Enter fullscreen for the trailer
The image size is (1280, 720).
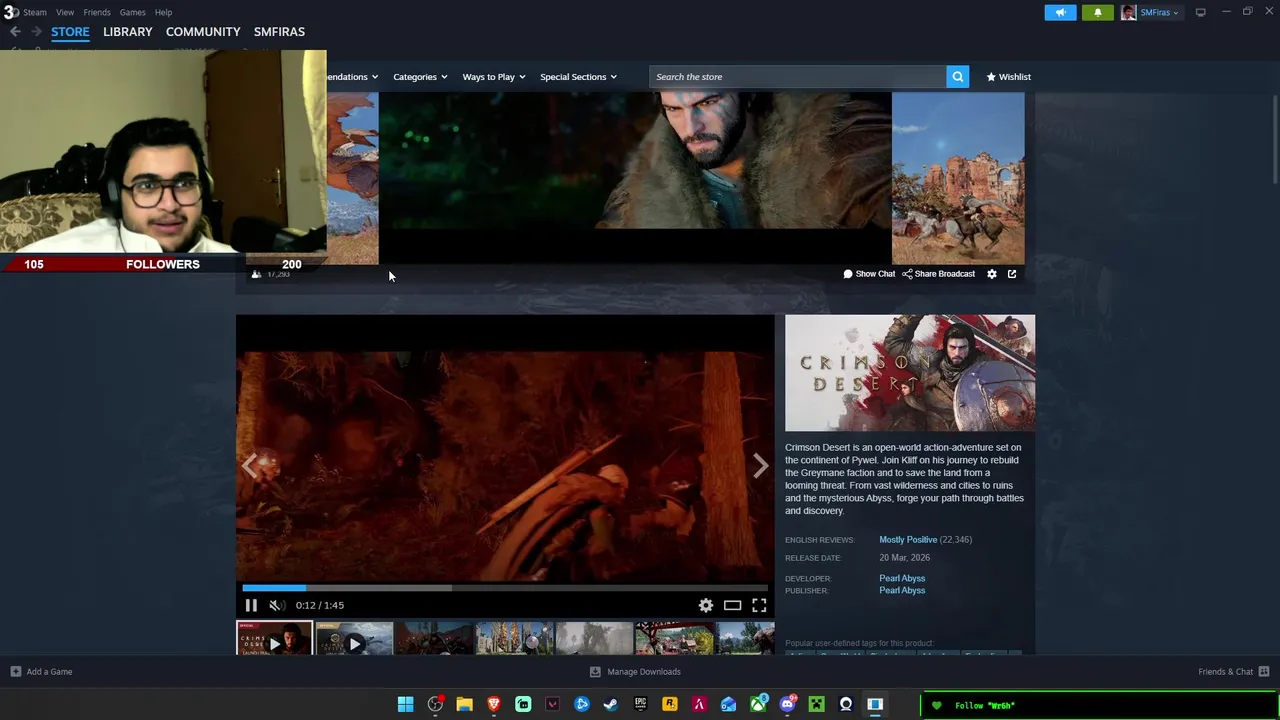tap(759, 605)
